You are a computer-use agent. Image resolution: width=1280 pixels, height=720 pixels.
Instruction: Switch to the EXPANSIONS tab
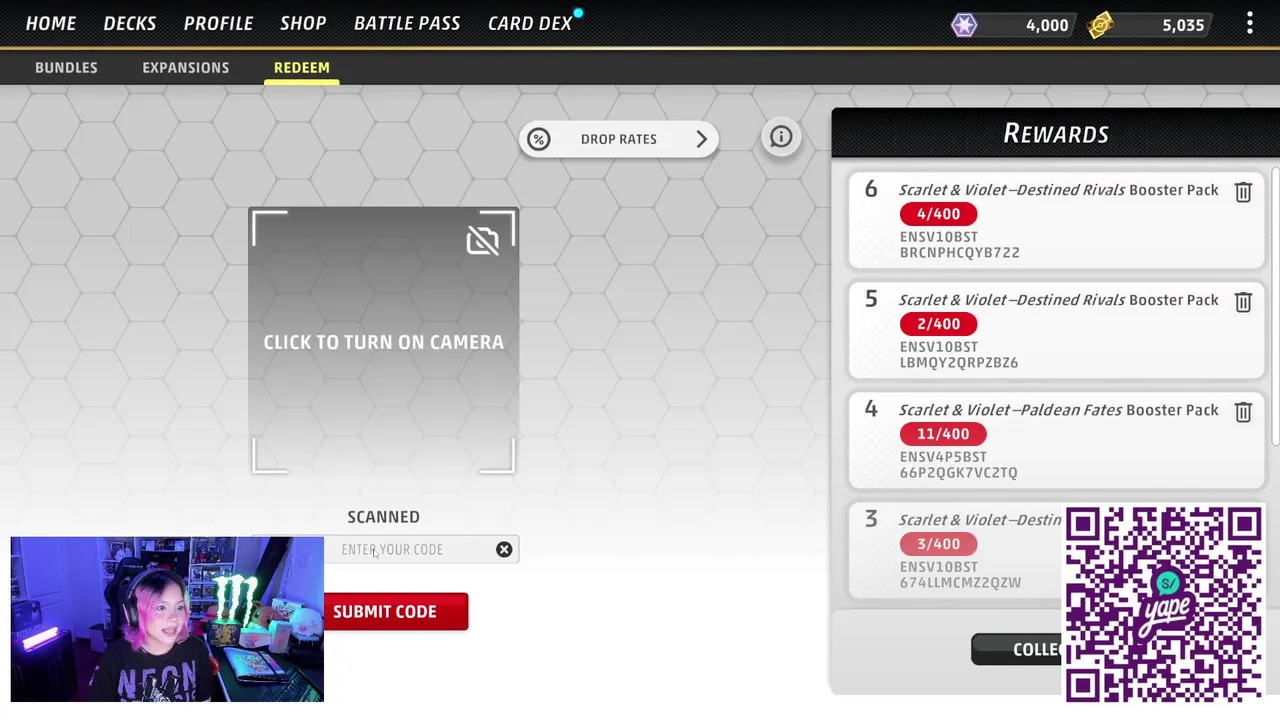click(x=185, y=67)
